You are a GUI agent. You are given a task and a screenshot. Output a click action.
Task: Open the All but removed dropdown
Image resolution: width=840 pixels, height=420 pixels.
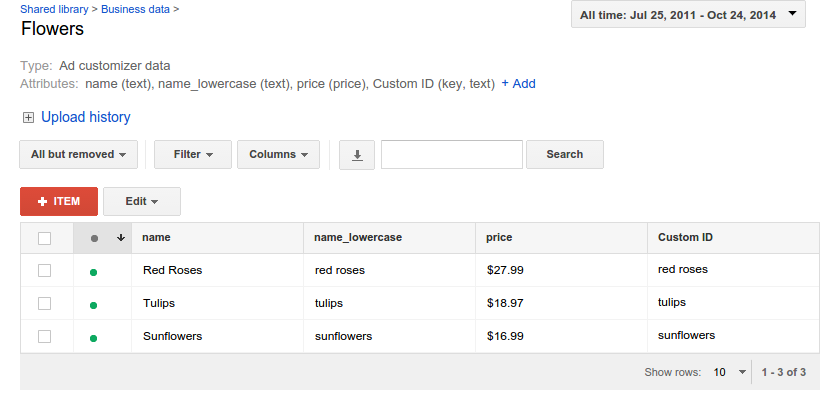point(78,155)
